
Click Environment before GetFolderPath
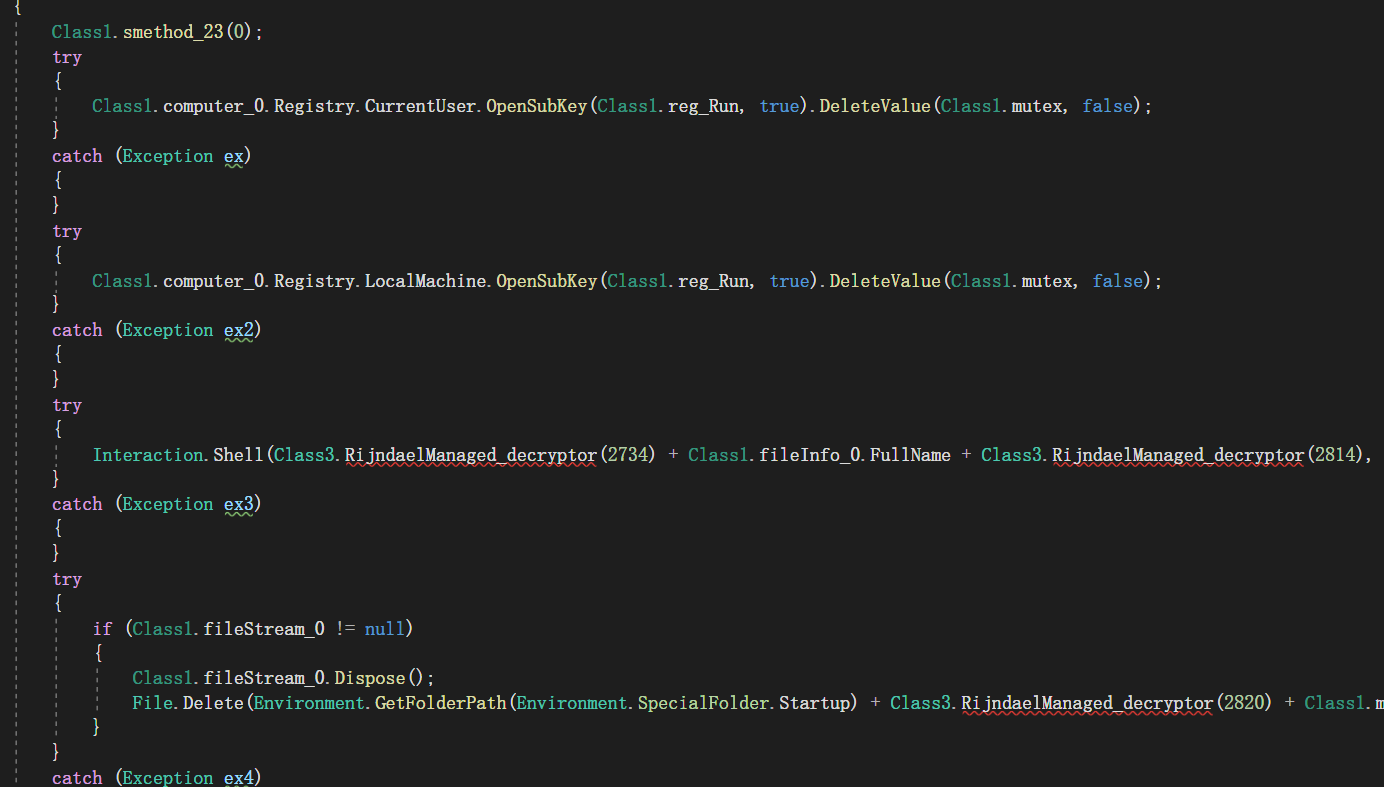(309, 703)
